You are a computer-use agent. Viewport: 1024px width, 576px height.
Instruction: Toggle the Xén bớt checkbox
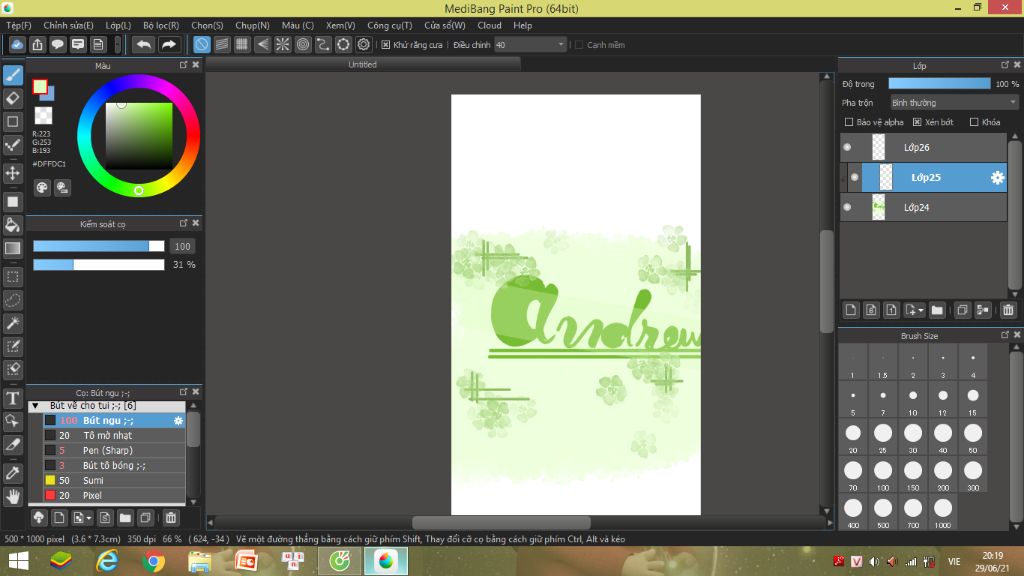pyautogui.click(x=917, y=122)
